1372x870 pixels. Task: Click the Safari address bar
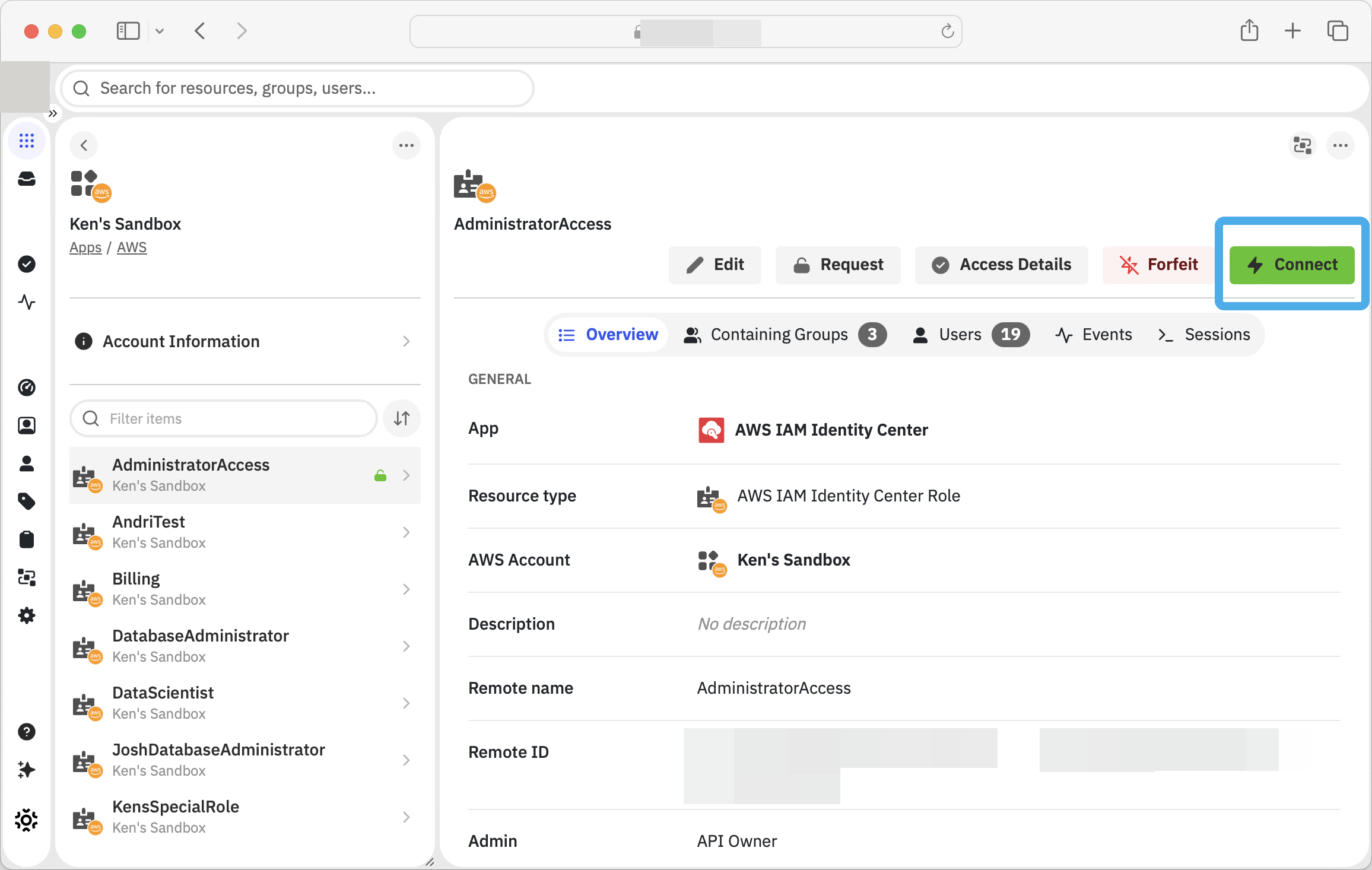(685, 31)
